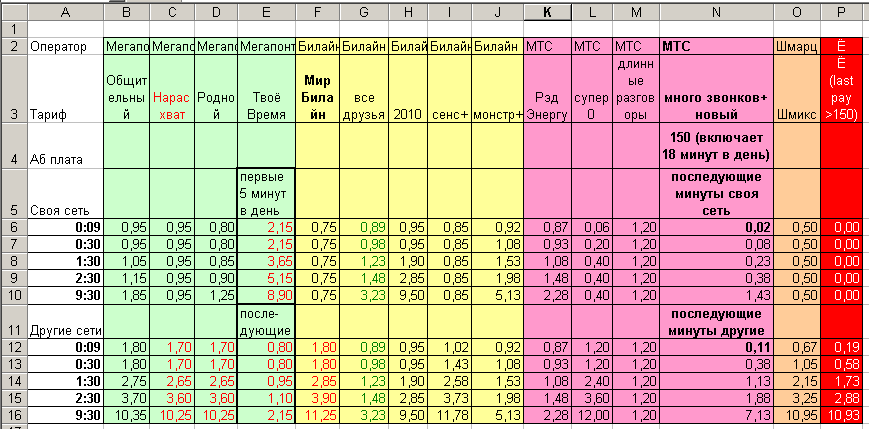This screenshot has height=429, width=869.
Task: Select the value '0,19' in red column
Action: point(842,347)
